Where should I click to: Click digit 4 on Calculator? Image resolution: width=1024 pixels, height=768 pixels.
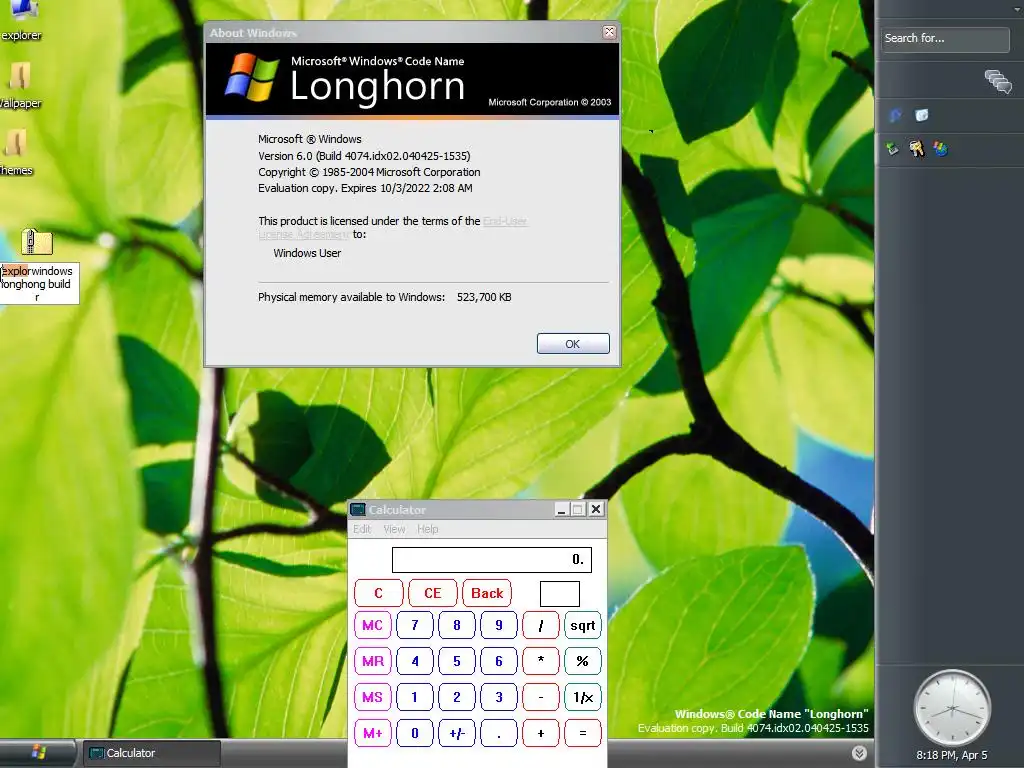pos(415,661)
